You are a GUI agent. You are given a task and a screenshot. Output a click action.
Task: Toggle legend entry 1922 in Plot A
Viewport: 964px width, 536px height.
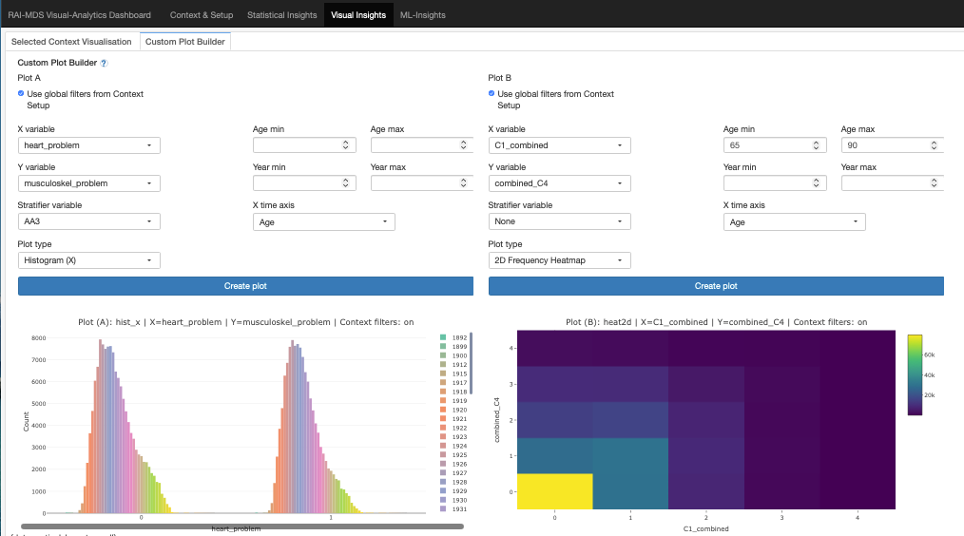tap(454, 428)
